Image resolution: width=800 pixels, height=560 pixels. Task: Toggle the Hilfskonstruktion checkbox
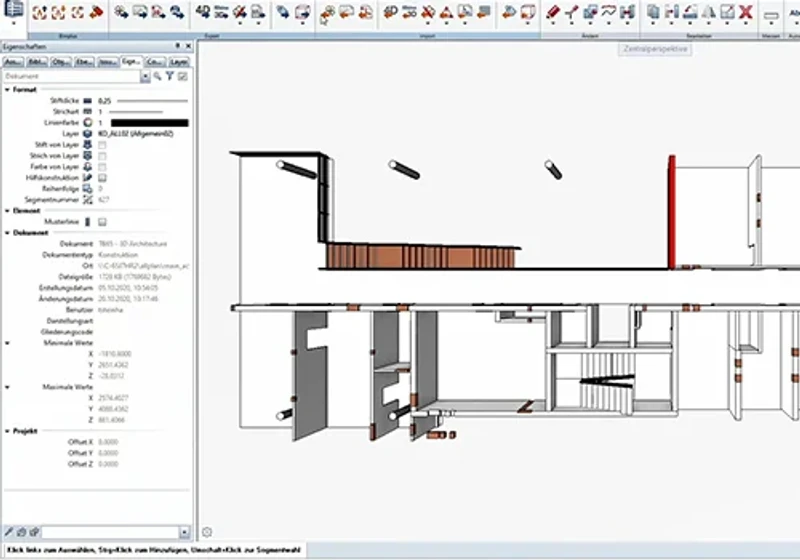102,178
